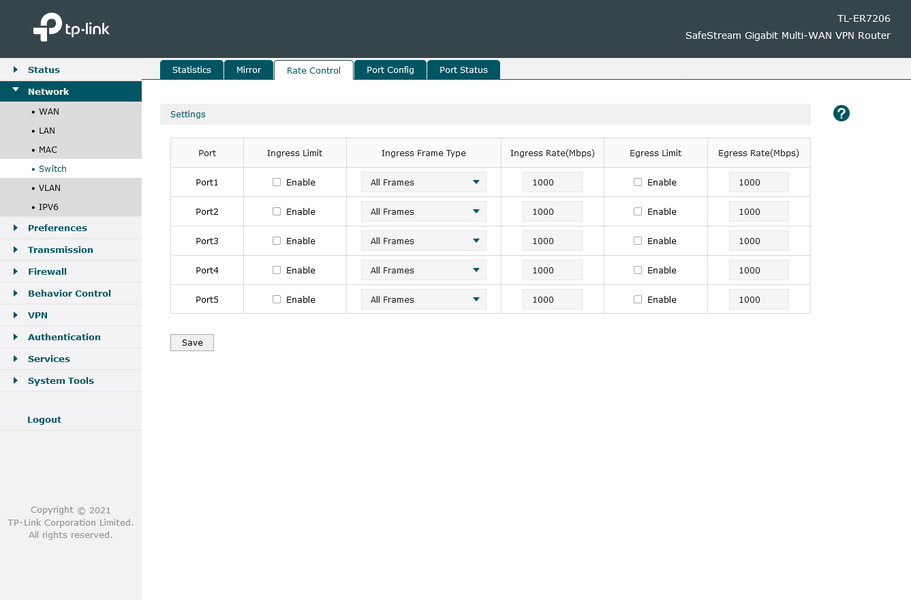This screenshot has width=911, height=600.
Task: Switch to the Port Config tab
Action: 390,70
